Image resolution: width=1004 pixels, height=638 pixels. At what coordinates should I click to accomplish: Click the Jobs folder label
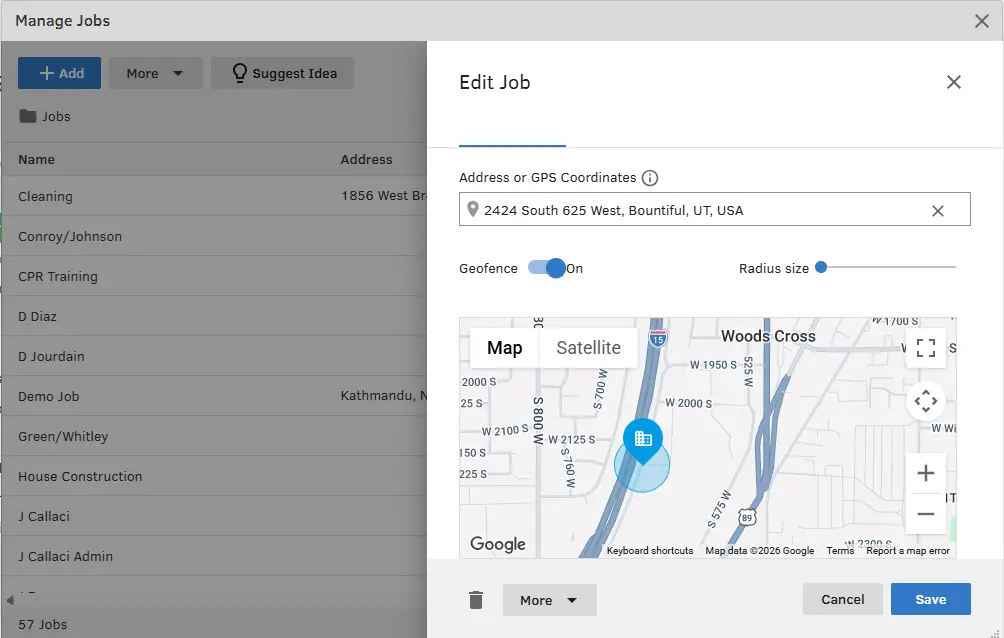point(56,117)
